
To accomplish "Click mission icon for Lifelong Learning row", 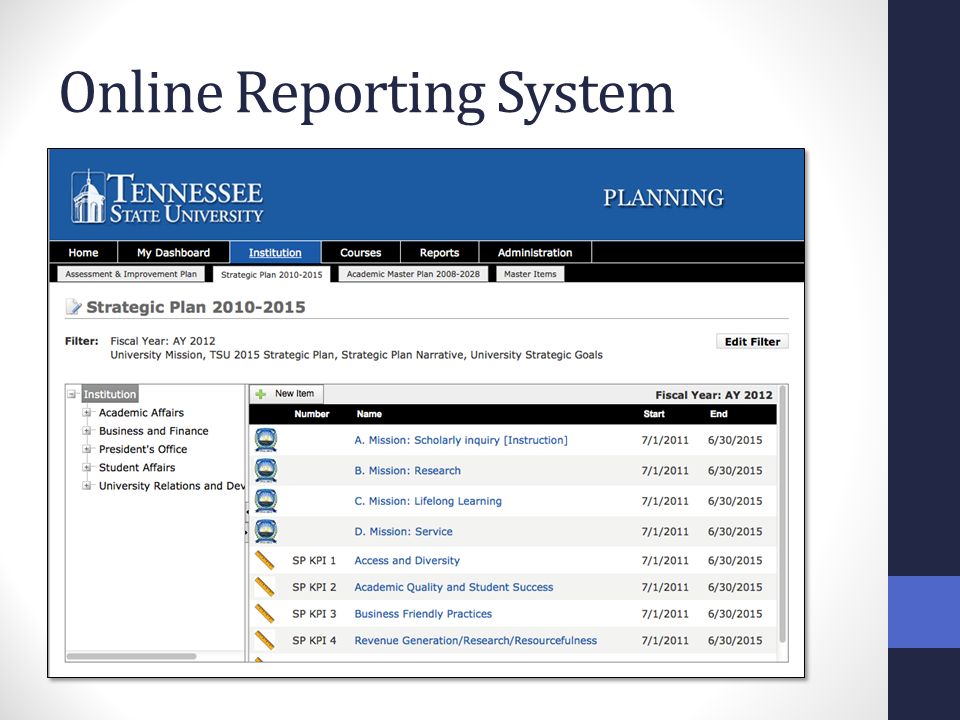I will pyautogui.click(x=266, y=501).
